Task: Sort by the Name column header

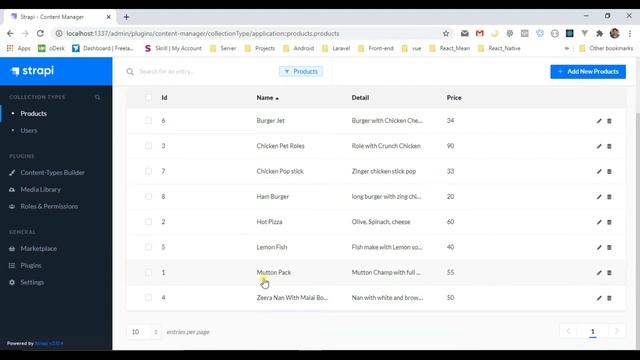Action: click(267, 98)
